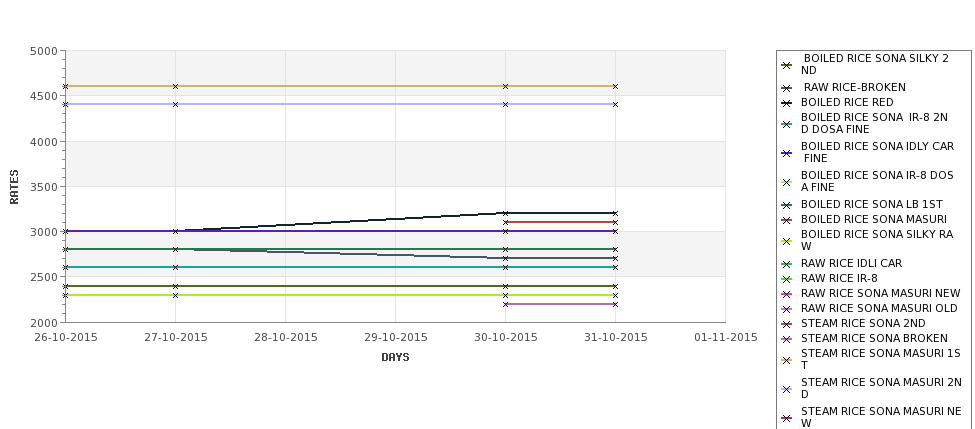Click the RATES axis title
This screenshot has height=429, width=975.
pyautogui.click(x=14, y=187)
